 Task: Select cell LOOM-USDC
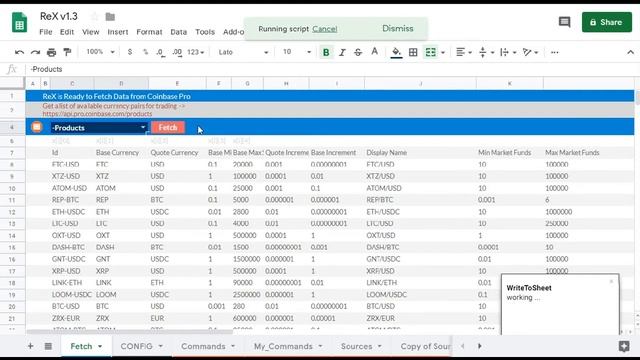pos(72,294)
